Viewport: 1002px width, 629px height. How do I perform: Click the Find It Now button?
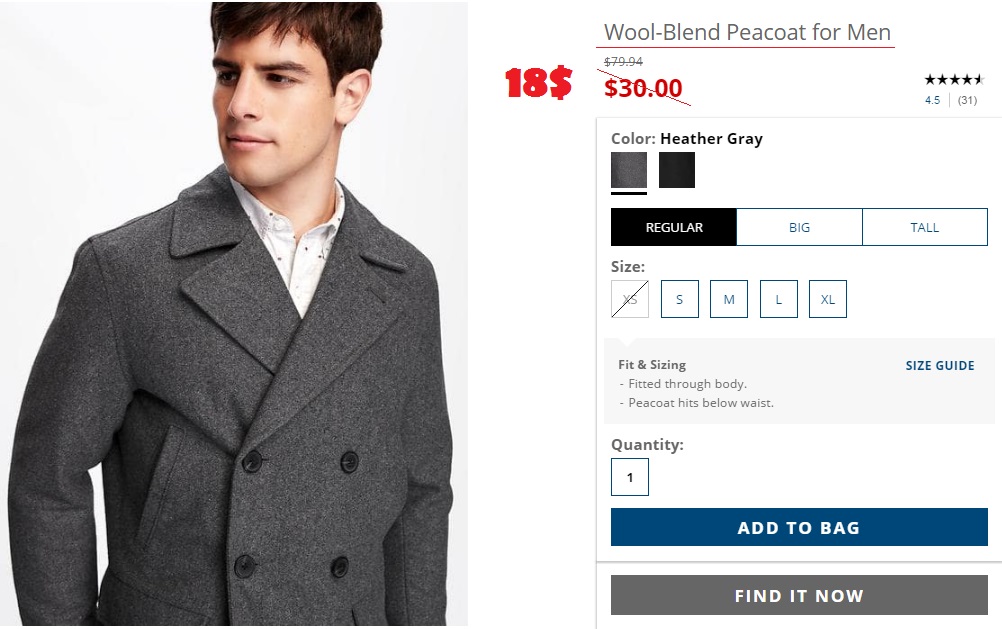coord(799,596)
